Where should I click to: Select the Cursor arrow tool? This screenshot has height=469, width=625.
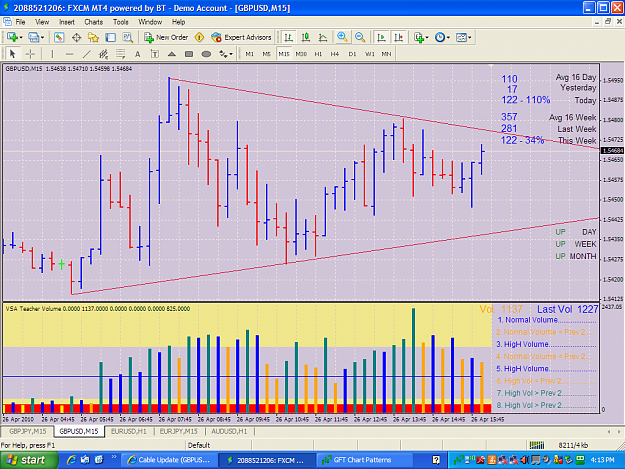click(x=12, y=54)
